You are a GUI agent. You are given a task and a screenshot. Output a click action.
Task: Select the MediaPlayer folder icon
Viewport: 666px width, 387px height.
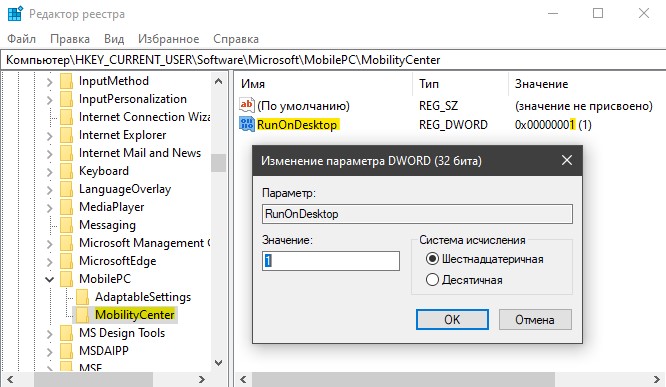[66, 207]
